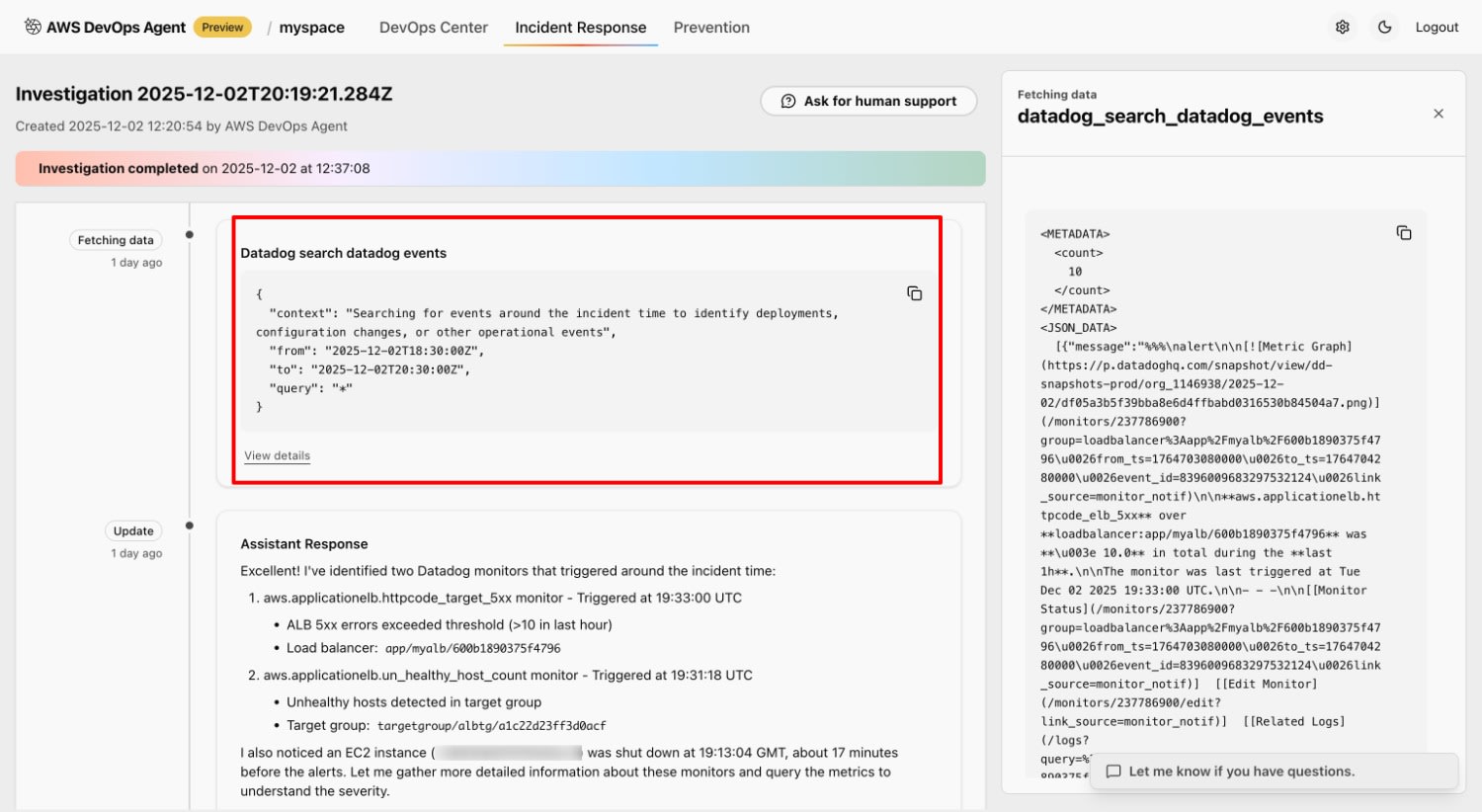Screen dimensions: 1482x812
Task: Click the Ask for human support button
Action: coord(868,101)
